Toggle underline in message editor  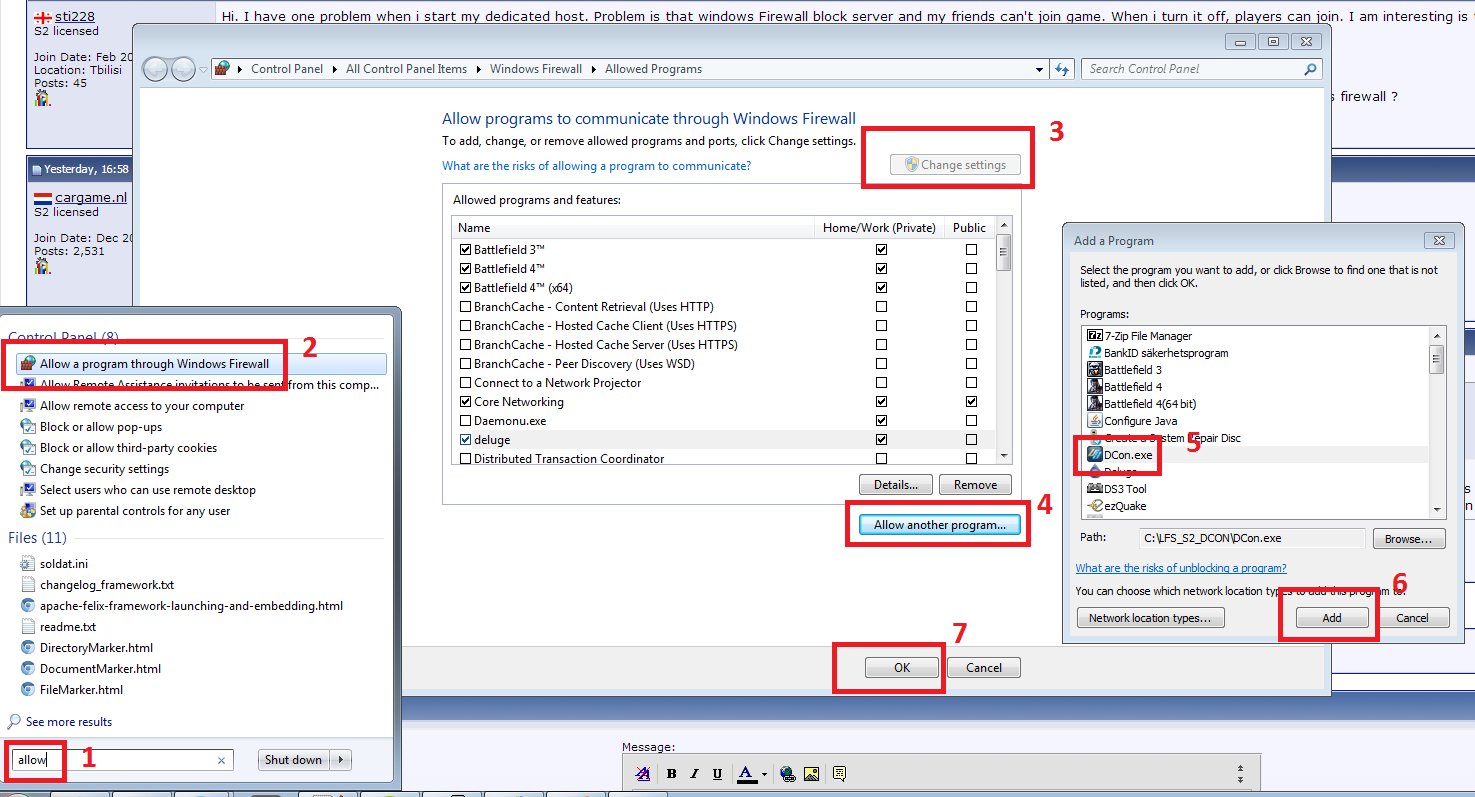(717, 773)
